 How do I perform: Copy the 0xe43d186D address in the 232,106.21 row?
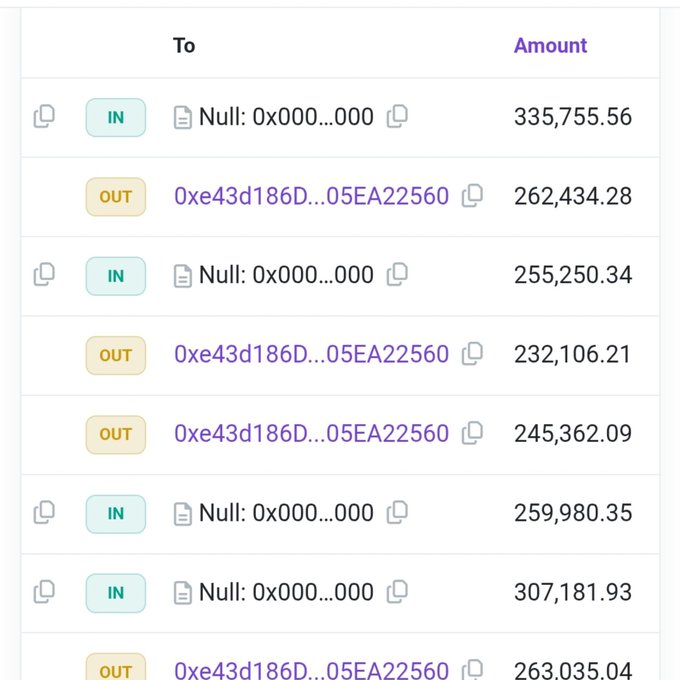(472, 354)
